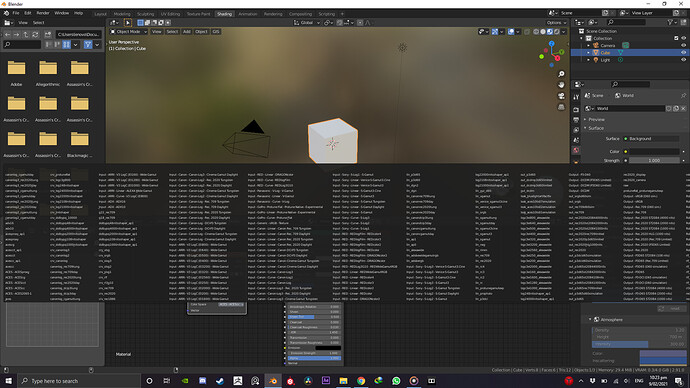This screenshot has width=690, height=388.
Task: Toggle camera view with the camera gizmo
Action: point(561,95)
